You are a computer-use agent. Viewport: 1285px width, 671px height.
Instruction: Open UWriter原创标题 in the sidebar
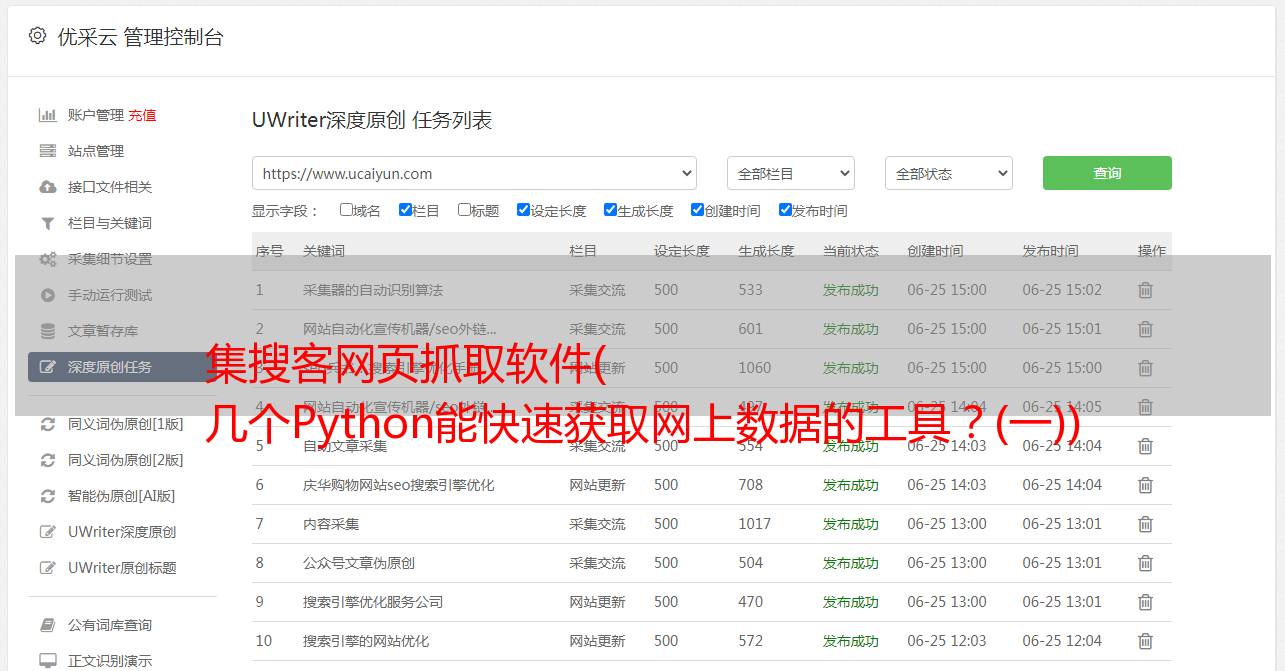coord(122,568)
